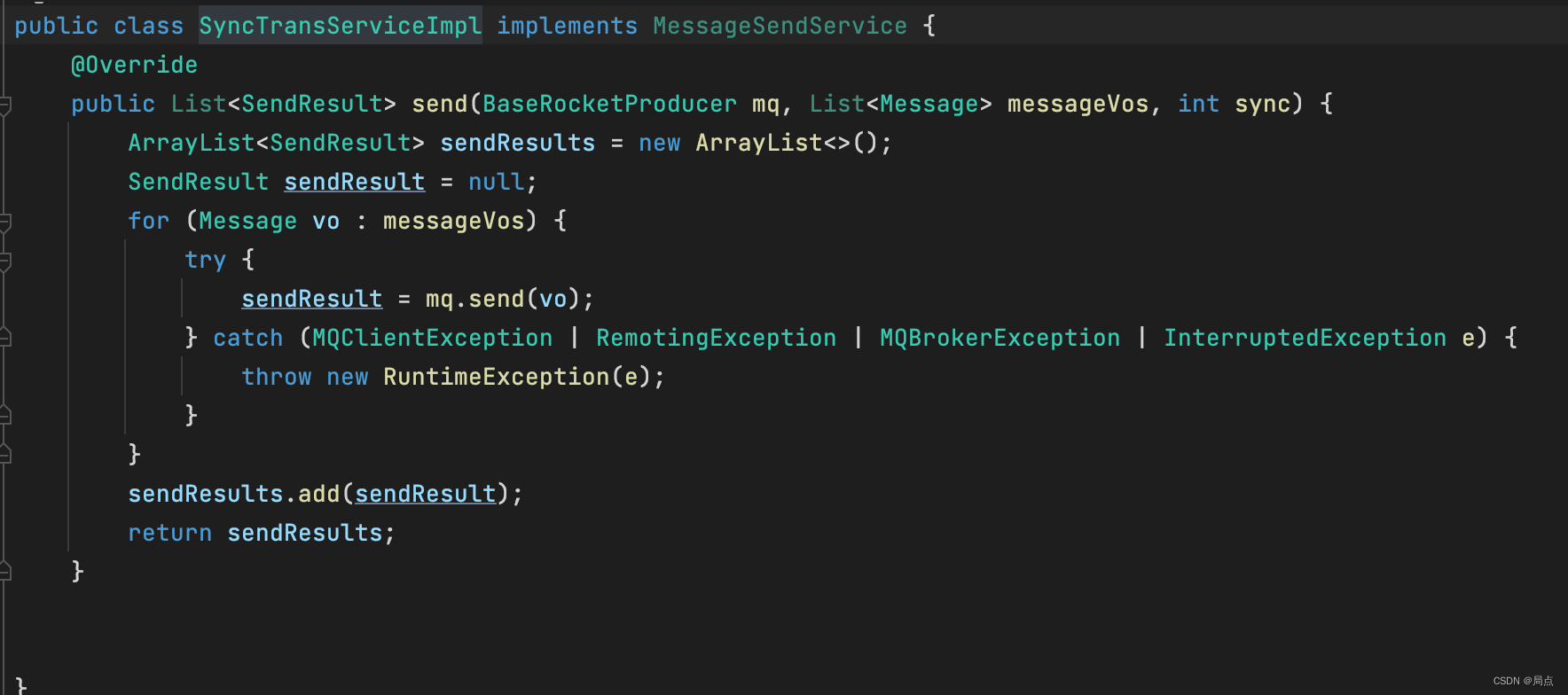Click the 'for' keyword

149,221
